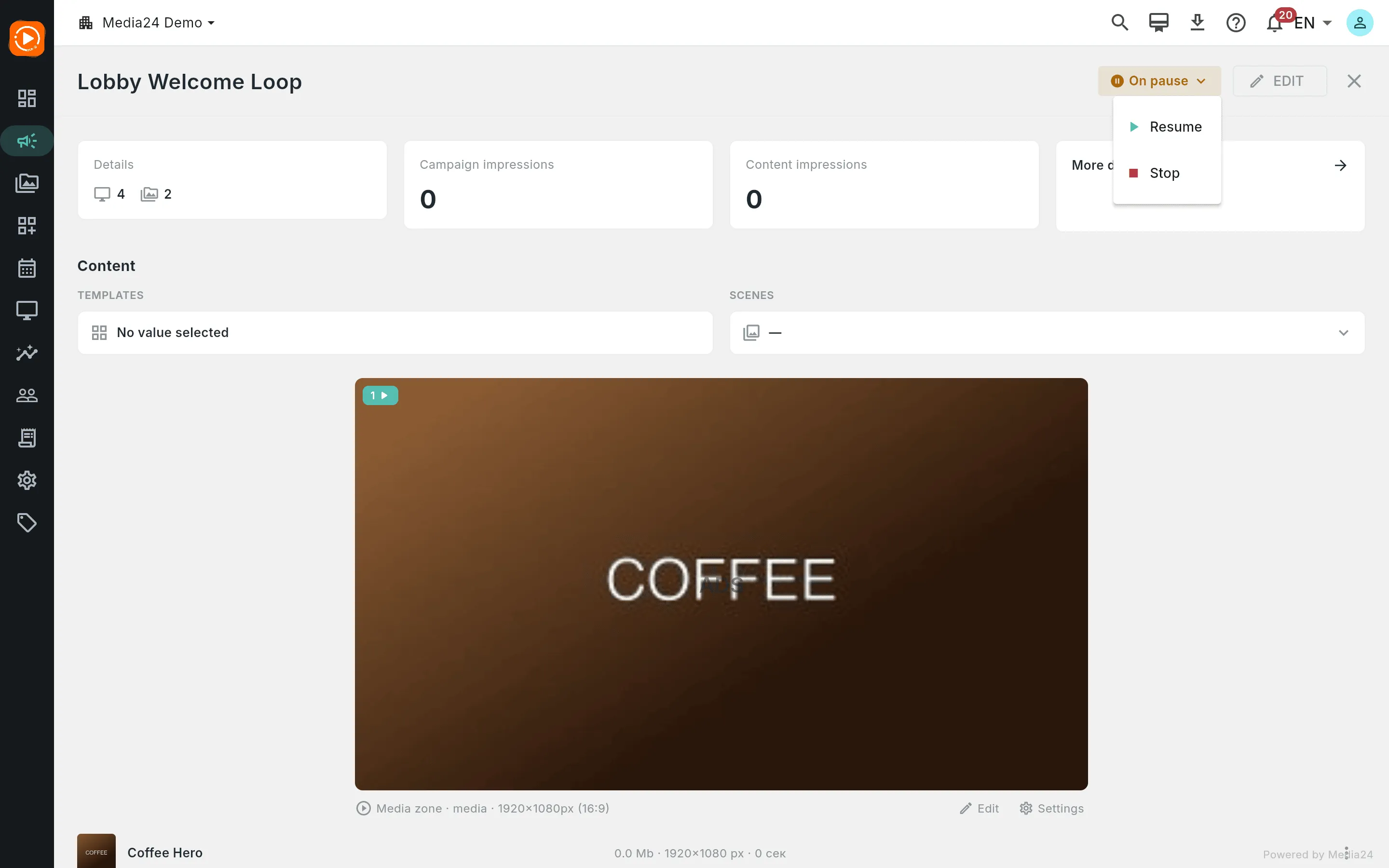1389x868 pixels.
Task: Open the Coffee Hero more options menu
Action: pos(1346,853)
